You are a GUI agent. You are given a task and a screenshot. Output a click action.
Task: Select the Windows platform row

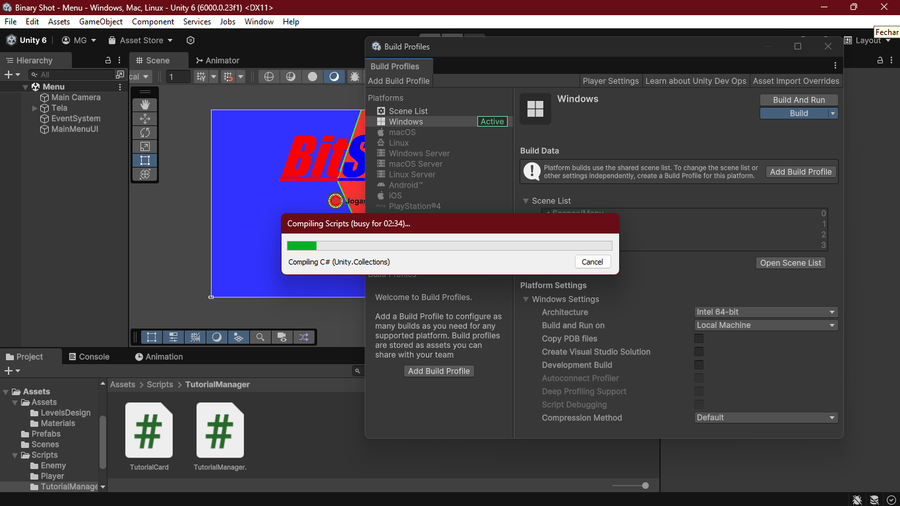coord(437,122)
